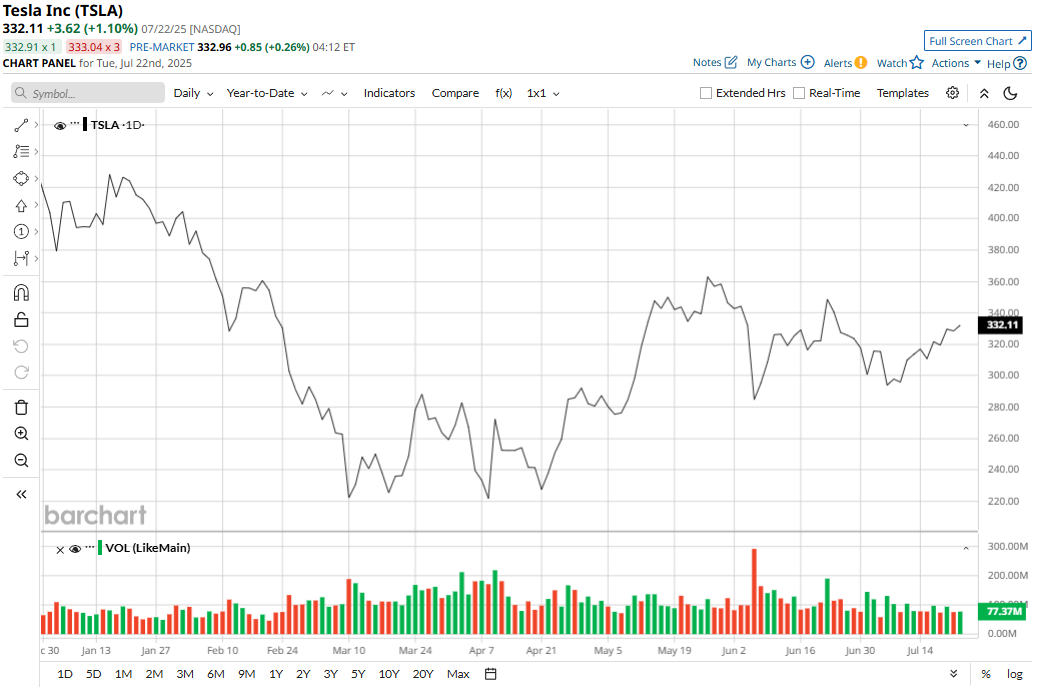This screenshot has height=693, width=1054.
Task: Collapse the drawing tools sidebar
Action: tap(21, 495)
